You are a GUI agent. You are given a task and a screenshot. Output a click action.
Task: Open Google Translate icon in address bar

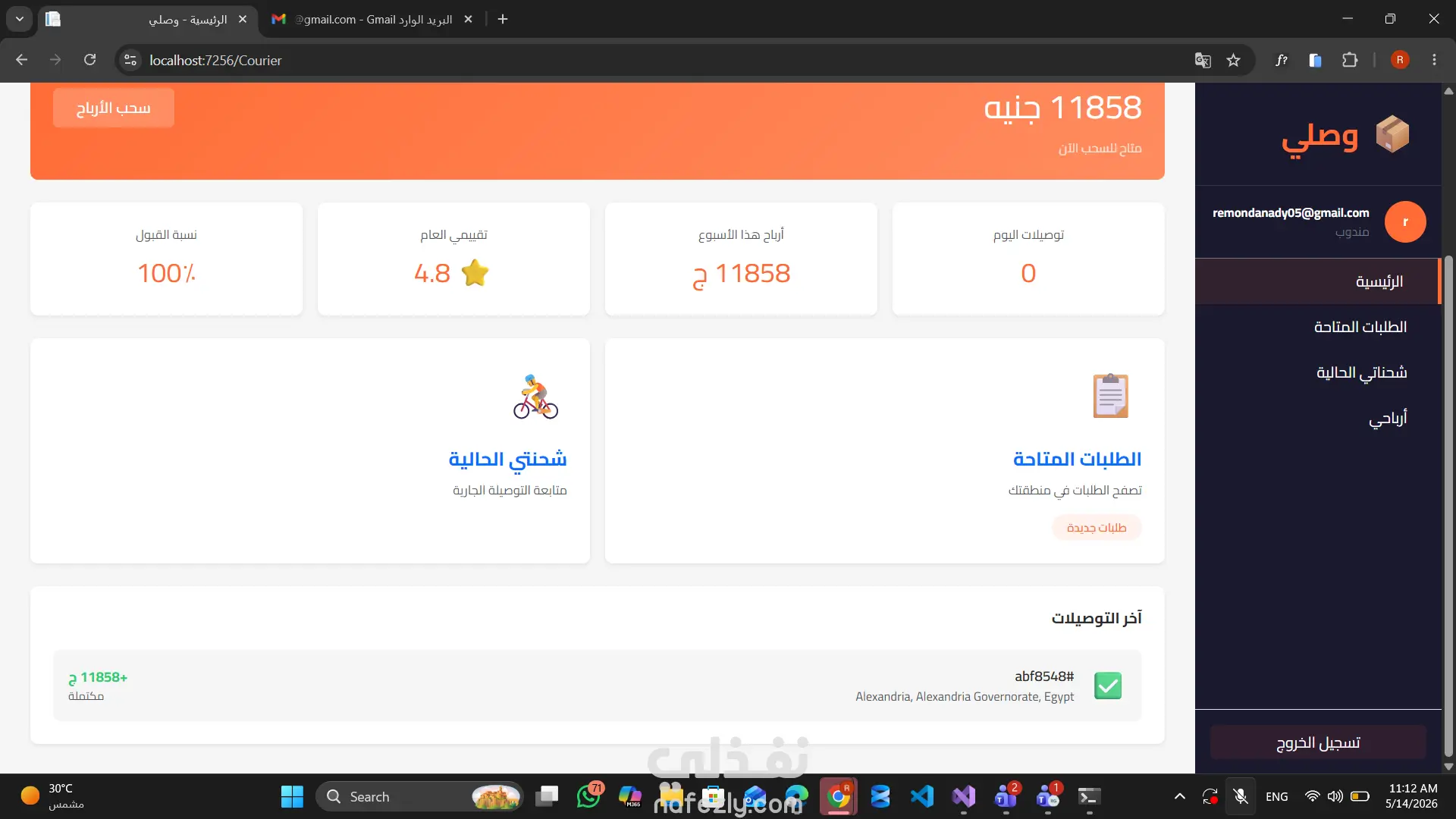click(1203, 60)
